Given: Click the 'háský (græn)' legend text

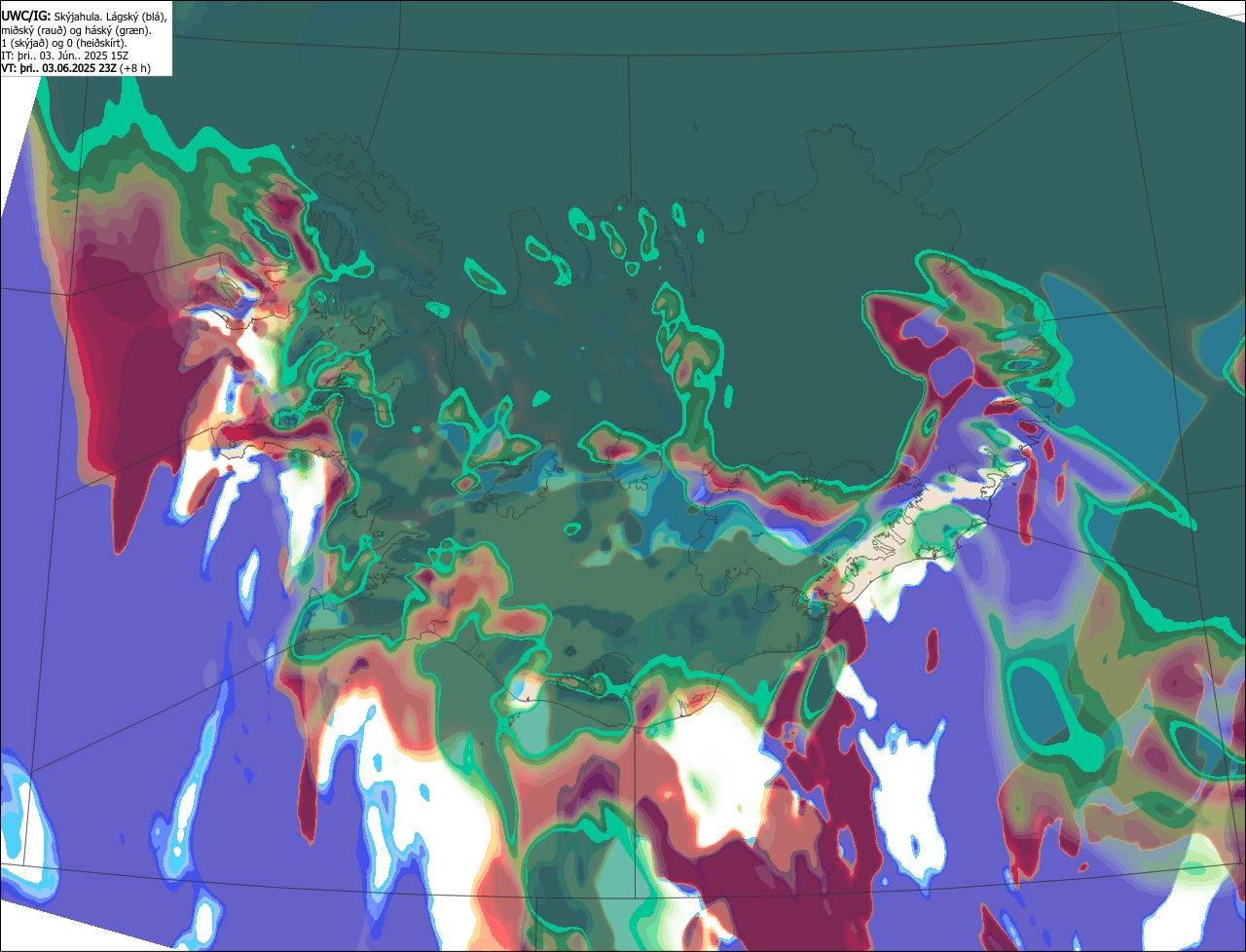Looking at the screenshot, I should click(x=118, y=30).
